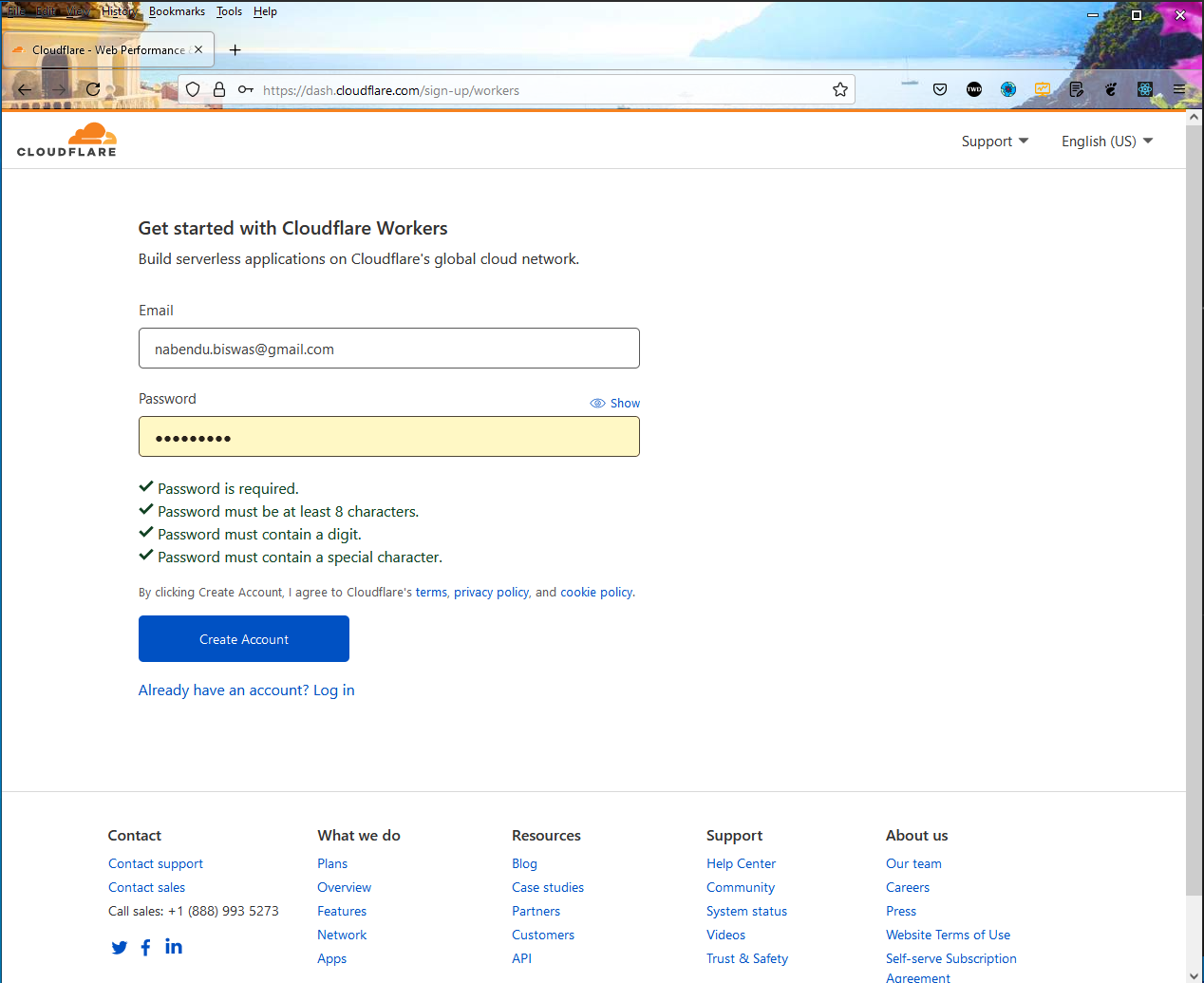Click into the Password input field
The image size is (1204, 983).
pyautogui.click(x=389, y=436)
